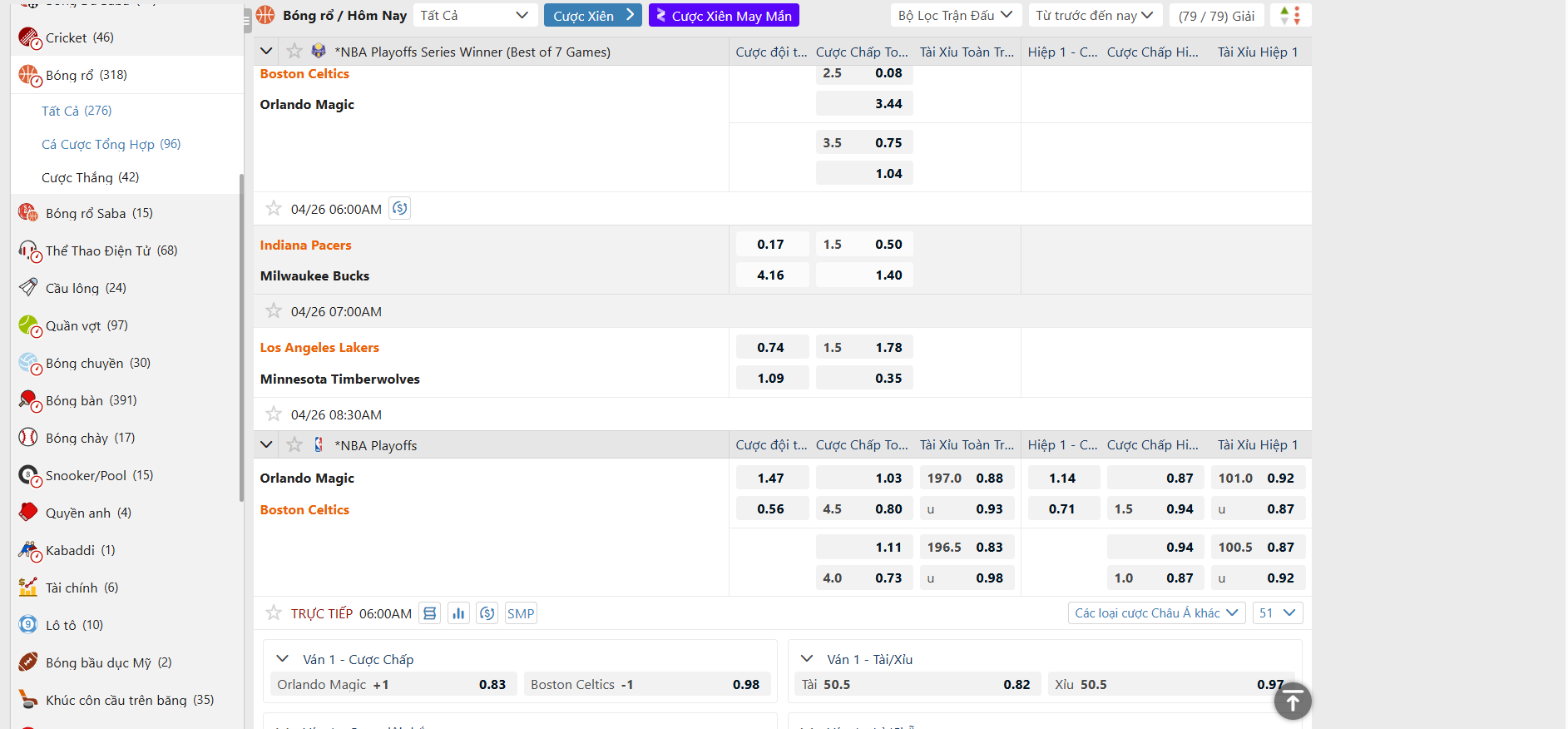The width and height of the screenshot is (1568, 729).
Task: Open the Từ trước đến nay dropdown
Action: pyautogui.click(x=1095, y=15)
